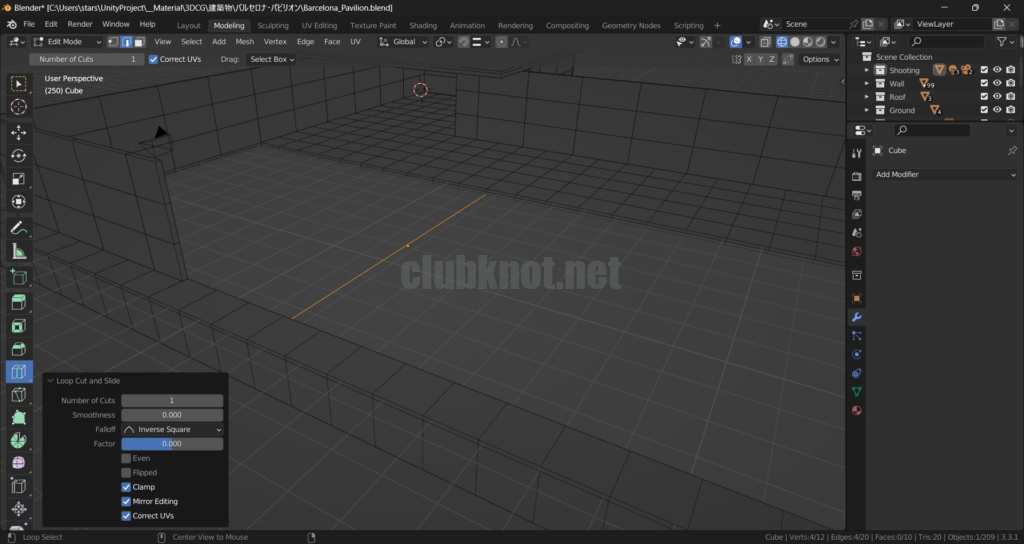Image resolution: width=1024 pixels, height=544 pixels.
Task: Open the Mesh menu in viewport header
Action: [x=244, y=42]
